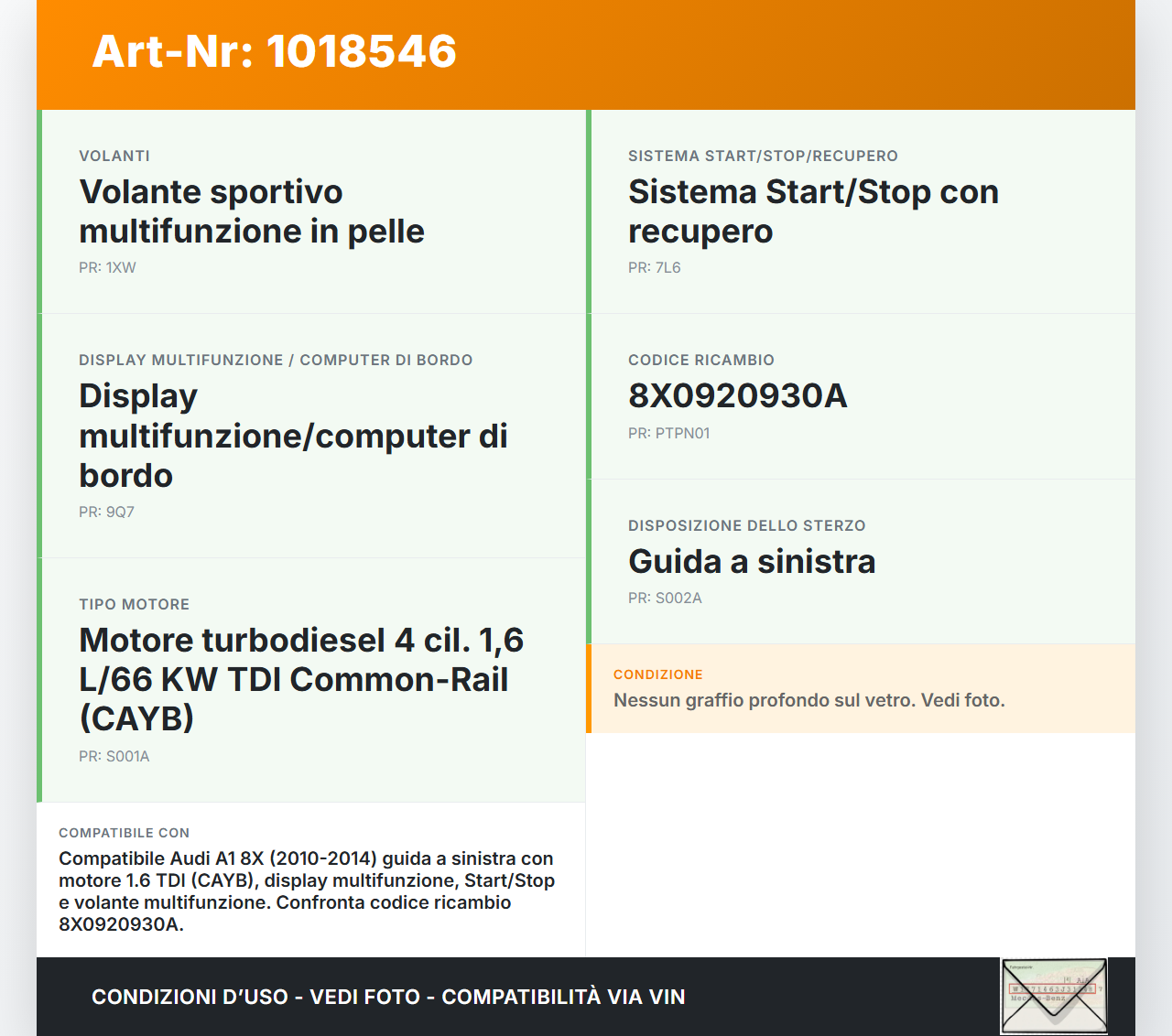Click the PR: PTPN01 label
Screen dimensions: 1172x1036
pyautogui.click(x=669, y=433)
